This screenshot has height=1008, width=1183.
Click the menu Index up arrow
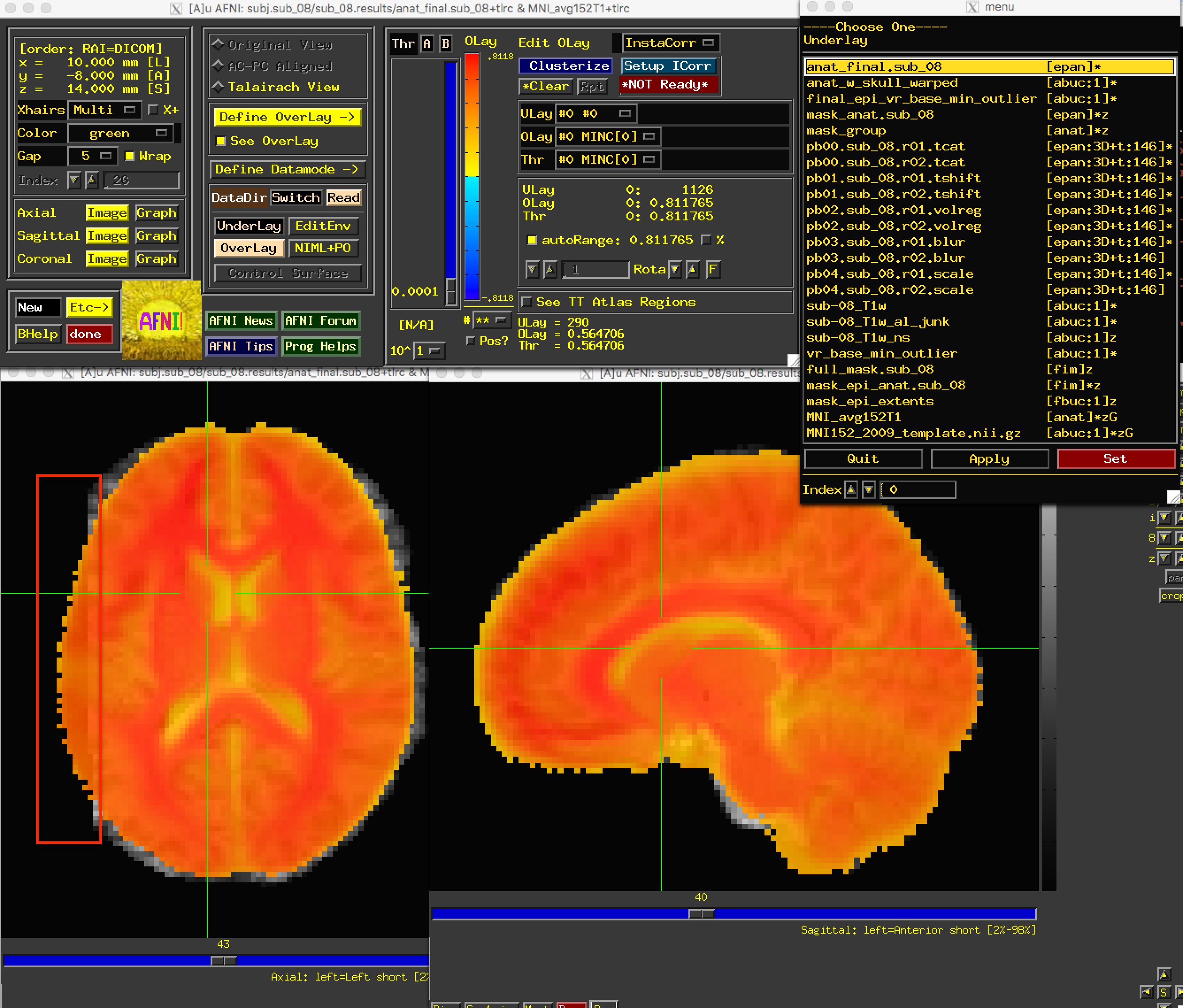851,489
